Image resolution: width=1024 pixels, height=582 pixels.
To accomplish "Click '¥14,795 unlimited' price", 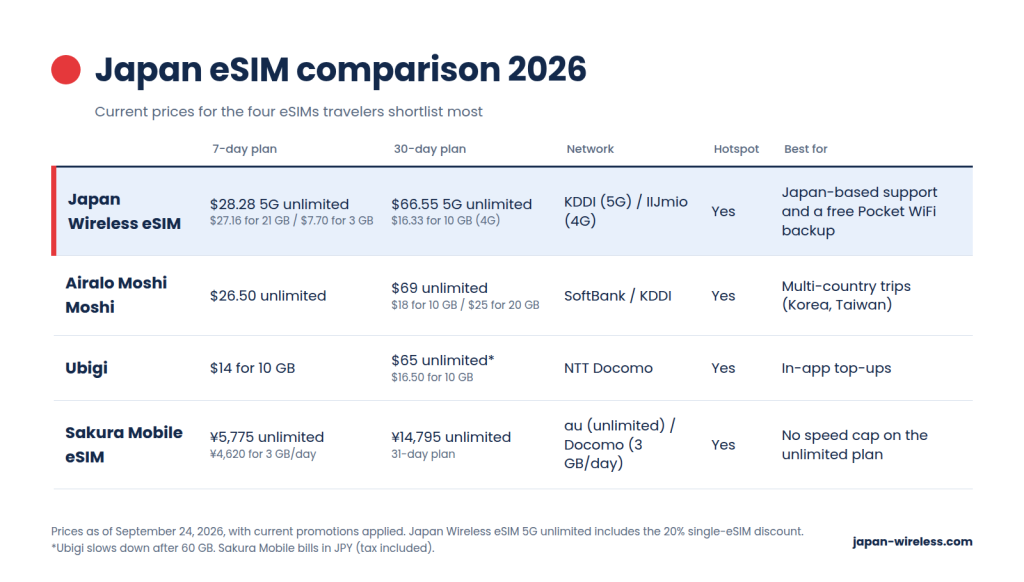I will [x=451, y=436].
